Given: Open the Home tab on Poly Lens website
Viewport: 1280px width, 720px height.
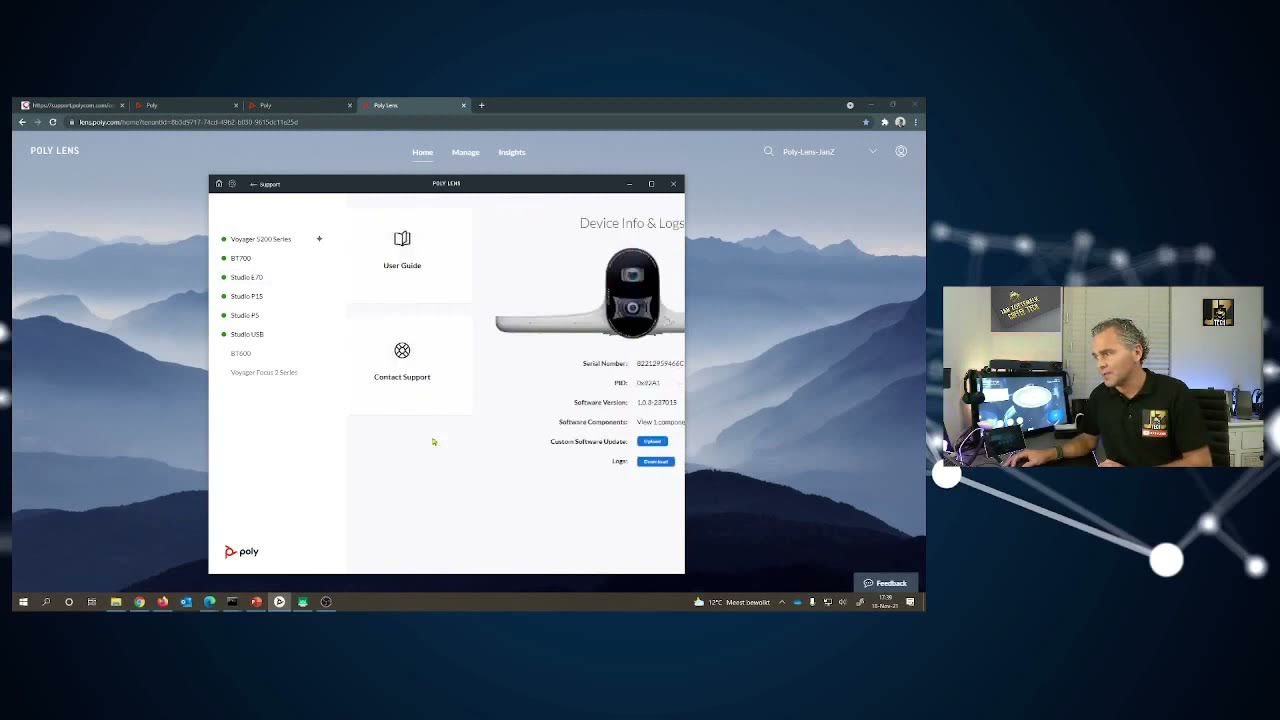Looking at the screenshot, I should click(422, 152).
